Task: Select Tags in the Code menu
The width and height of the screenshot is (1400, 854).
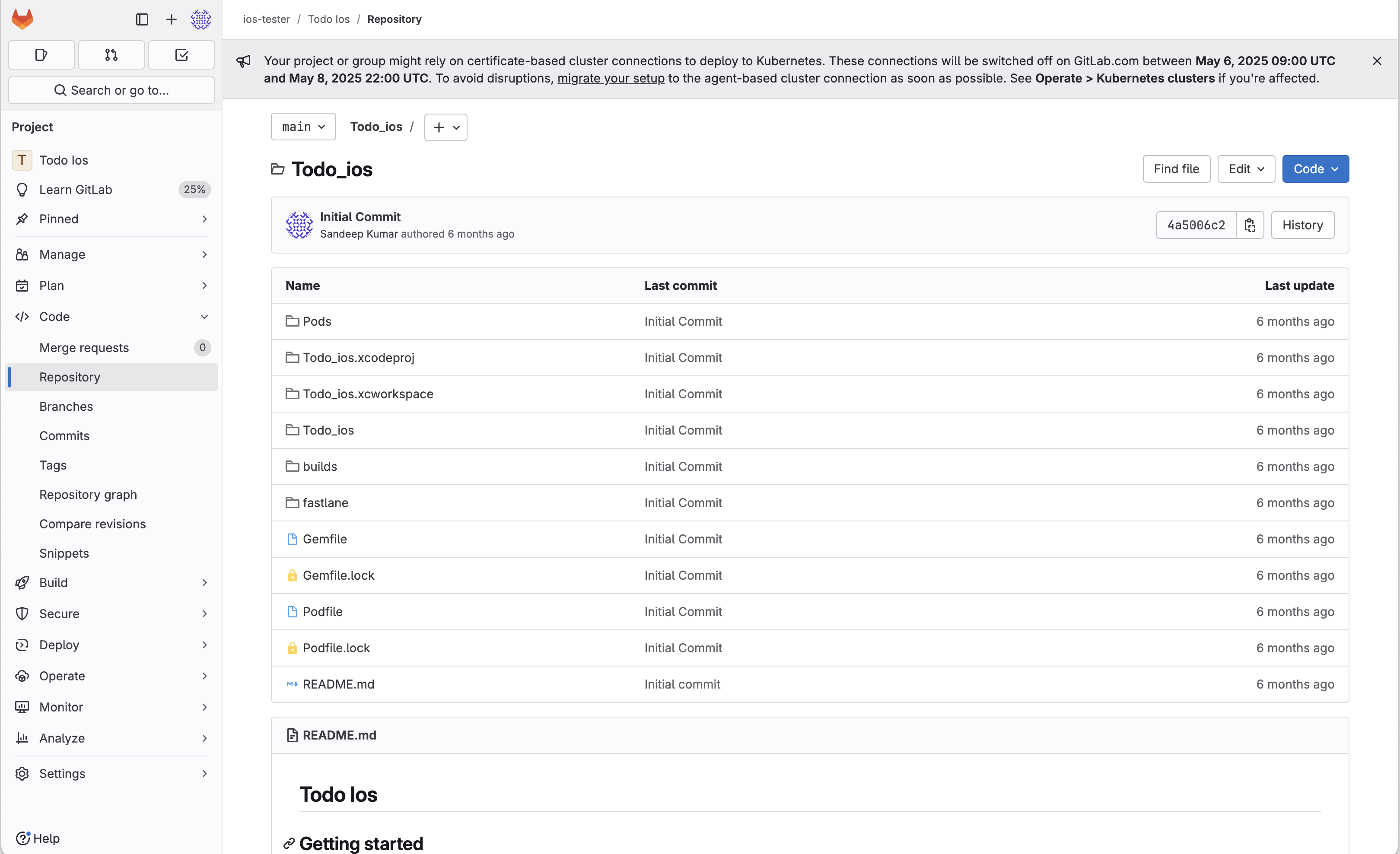Action: [x=111, y=465]
